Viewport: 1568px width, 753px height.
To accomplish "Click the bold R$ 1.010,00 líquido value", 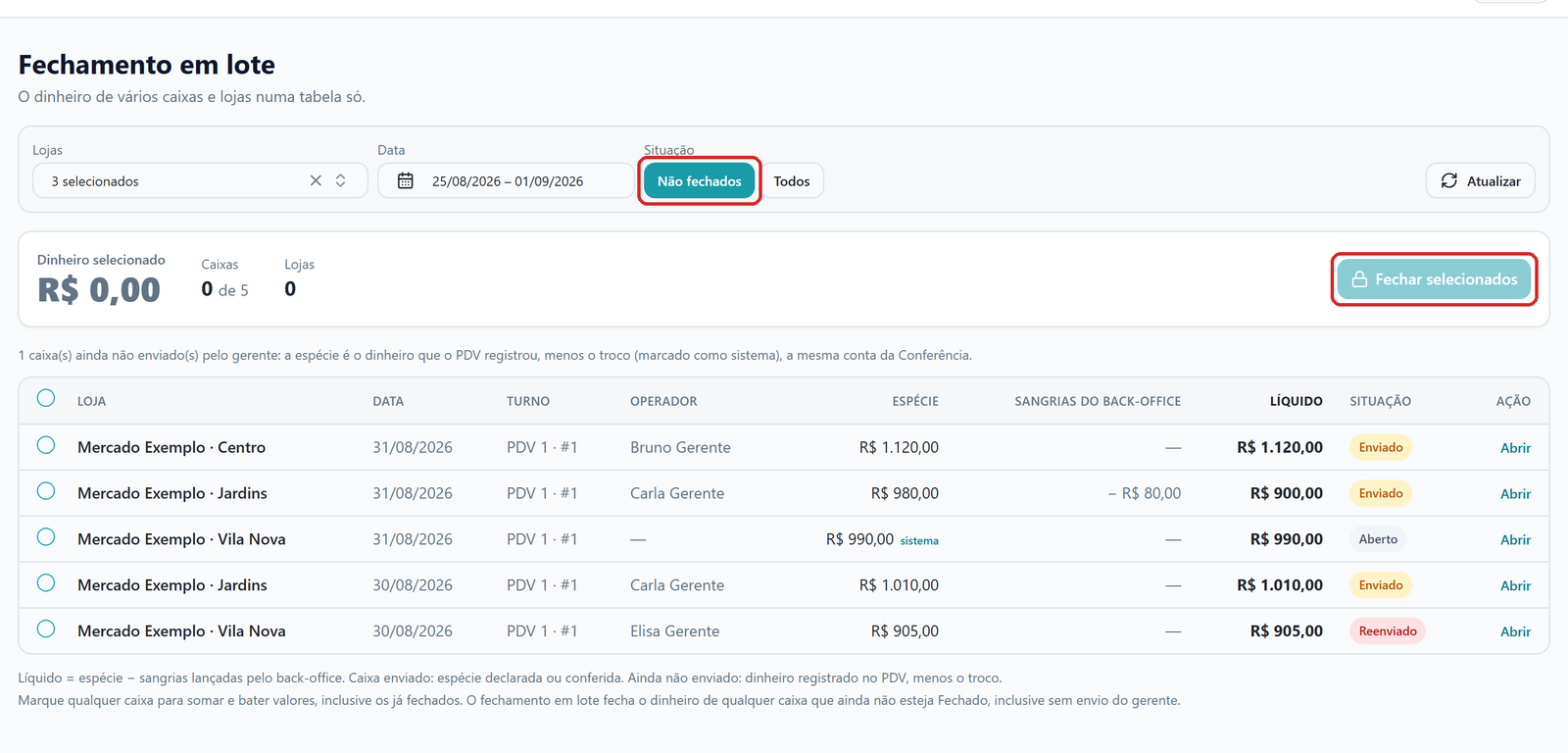I will pos(1279,585).
